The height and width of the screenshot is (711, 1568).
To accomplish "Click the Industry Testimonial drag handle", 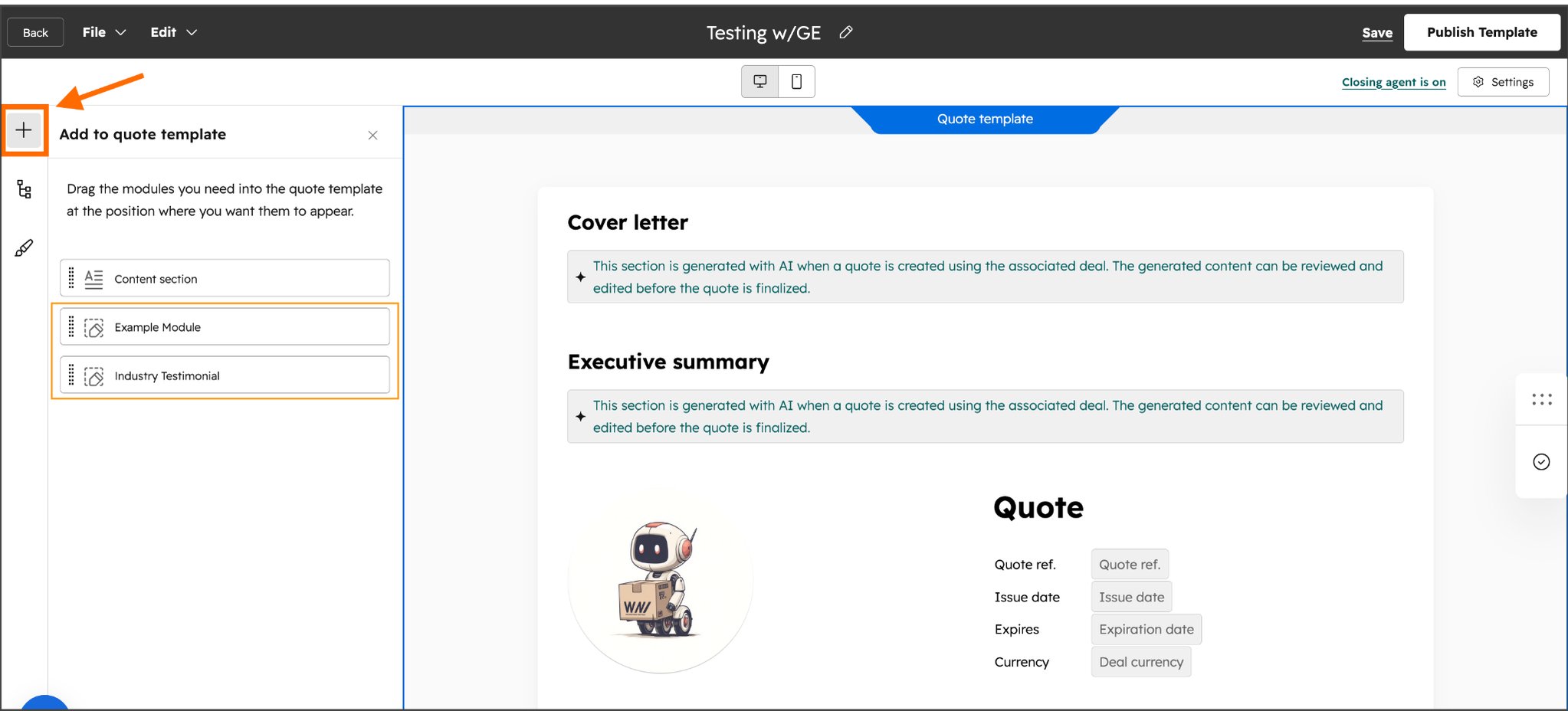I will click(71, 375).
